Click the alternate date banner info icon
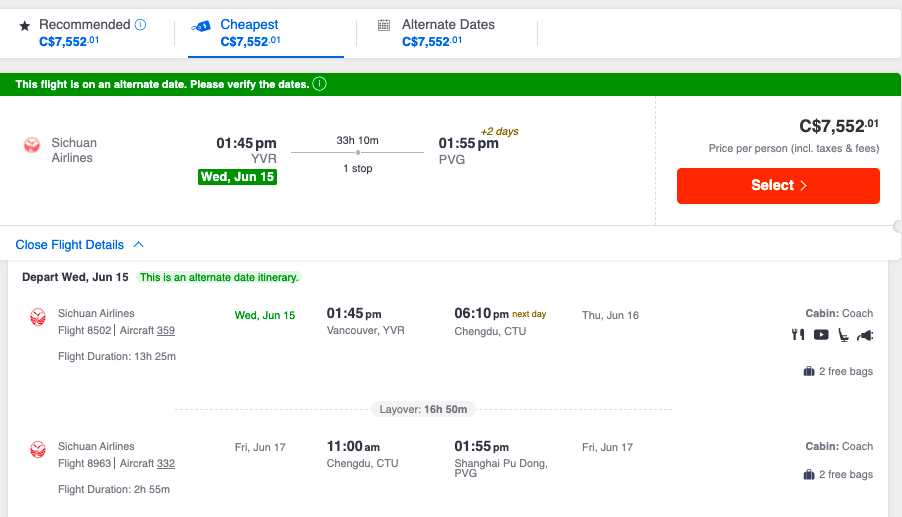 coord(319,84)
